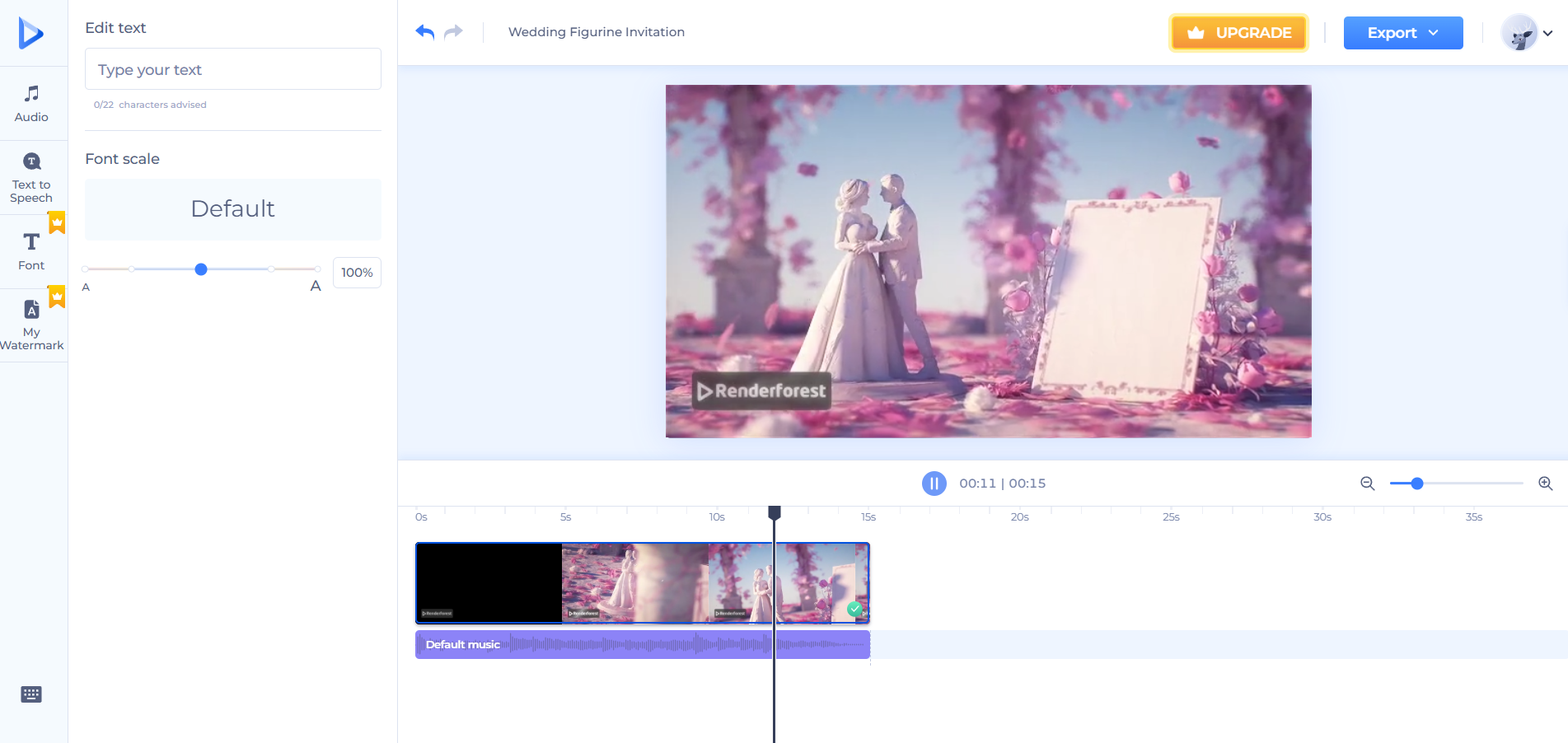Zoom out of the timeline
1568x743 pixels.
(1366, 484)
